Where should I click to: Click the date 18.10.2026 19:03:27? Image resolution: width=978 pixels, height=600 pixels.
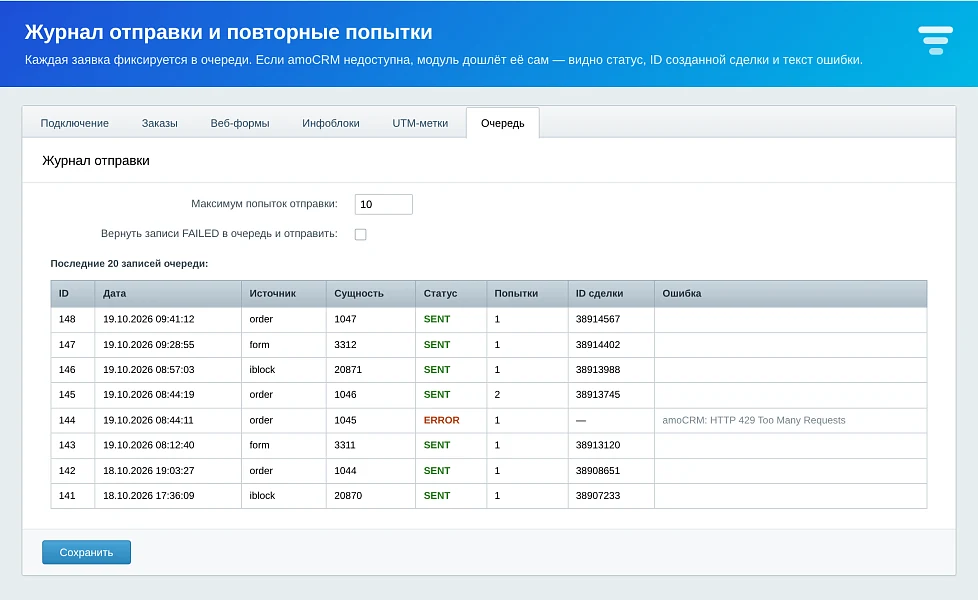[x=148, y=471]
